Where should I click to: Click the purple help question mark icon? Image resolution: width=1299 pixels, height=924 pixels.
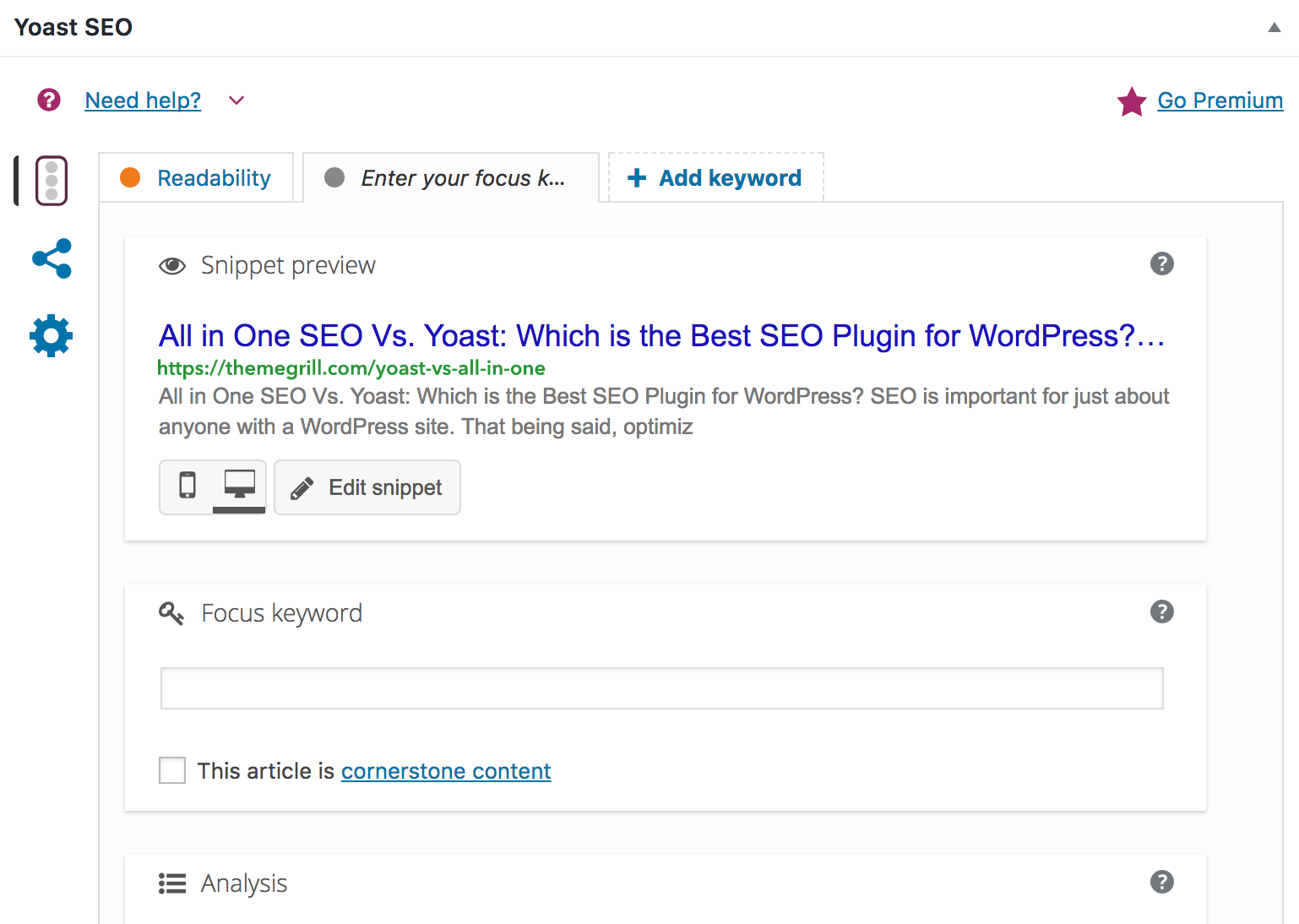(49, 100)
